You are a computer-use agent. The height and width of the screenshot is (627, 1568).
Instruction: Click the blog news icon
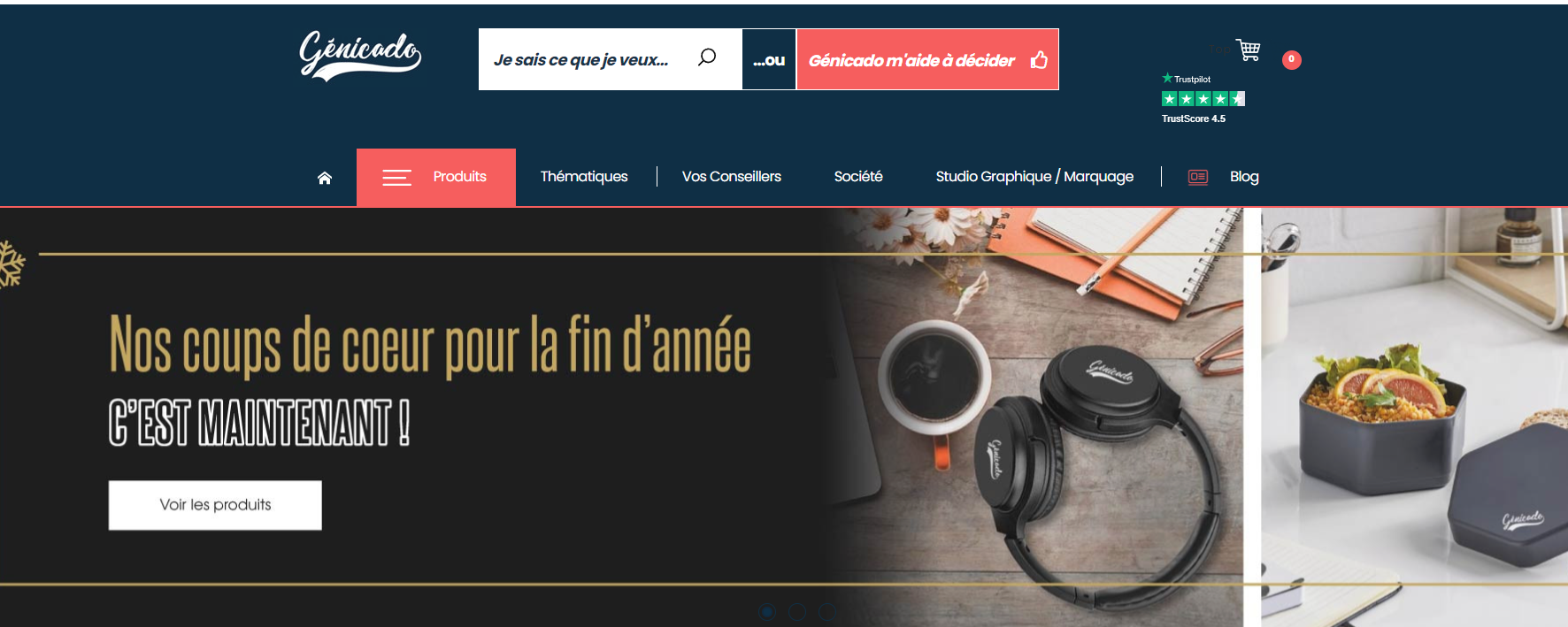tap(1198, 177)
